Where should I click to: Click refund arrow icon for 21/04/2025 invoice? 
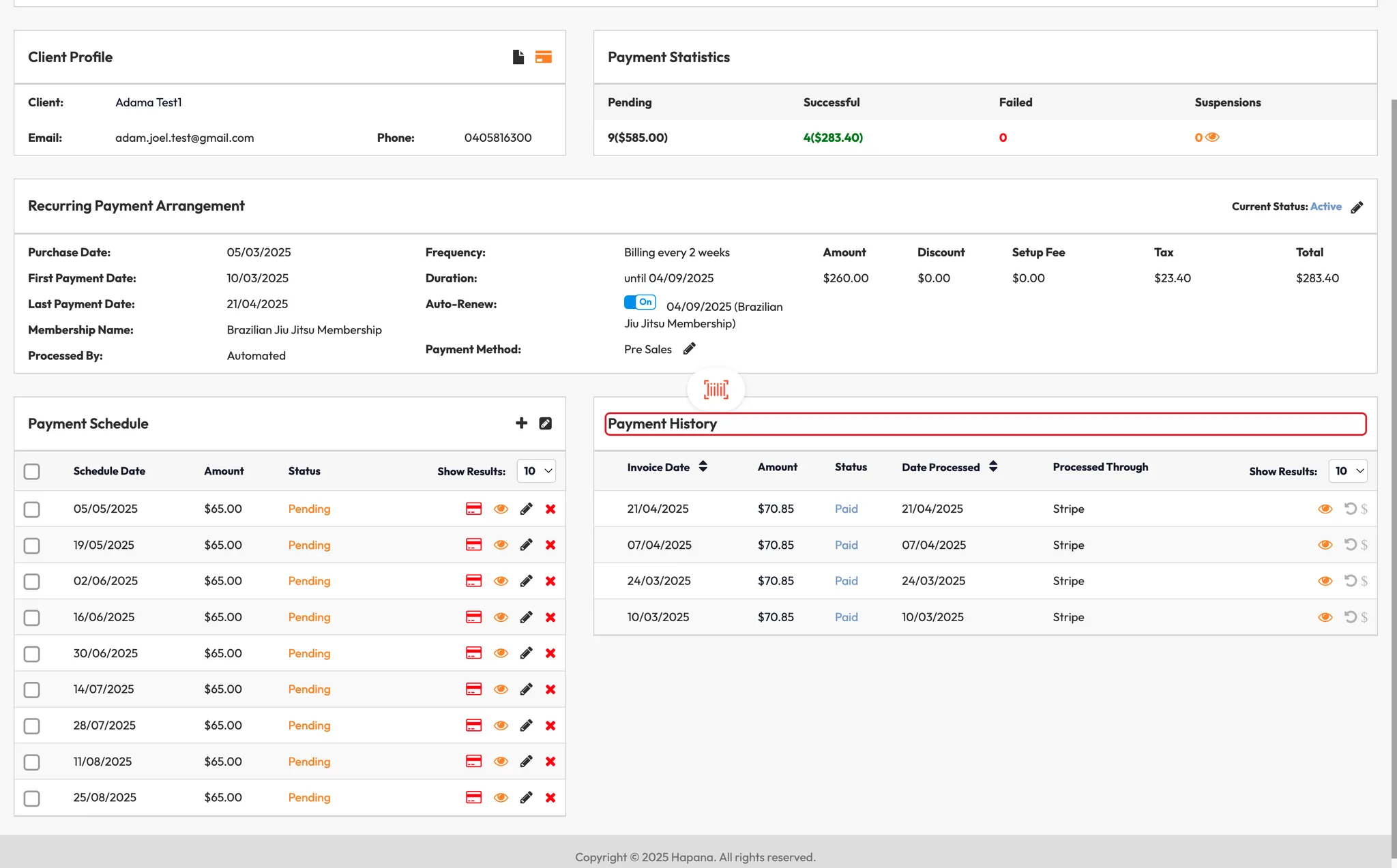tap(1349, 509)
